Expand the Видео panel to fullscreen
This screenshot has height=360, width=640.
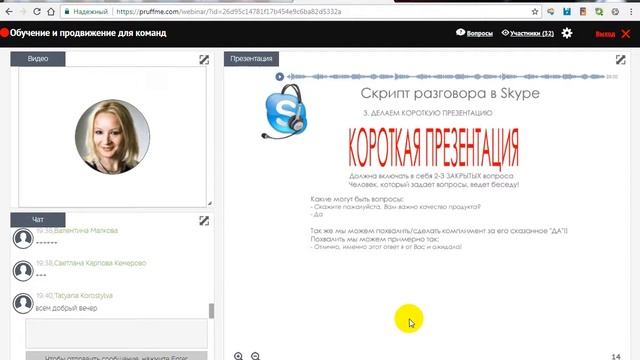pyautogui.click(x=204, y=60)
